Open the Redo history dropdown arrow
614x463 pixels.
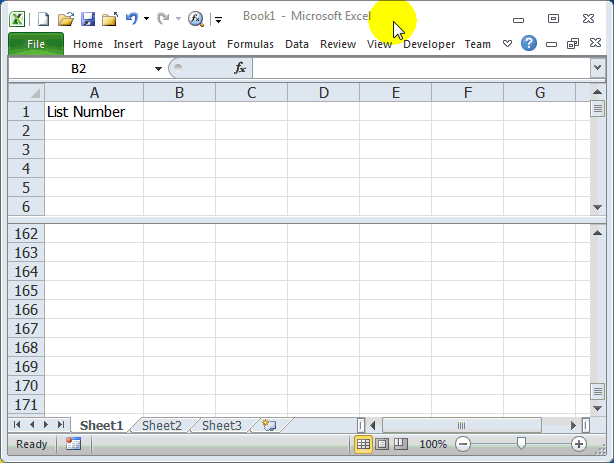[178, 18]
